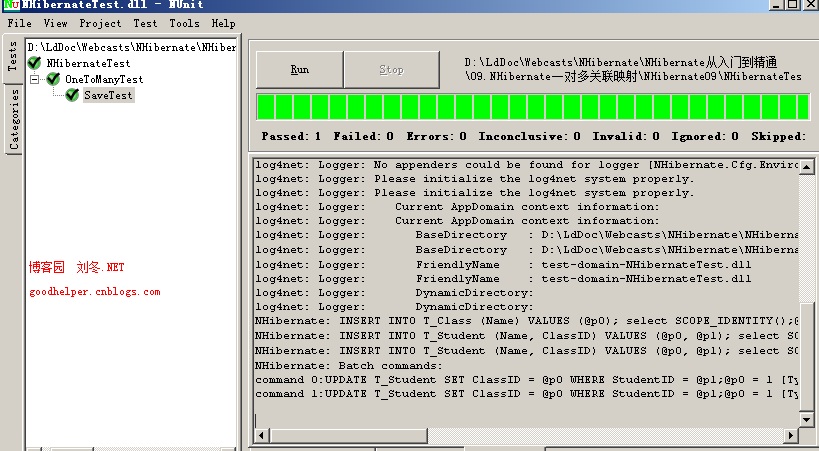819x451 pixels.
Task: Click the green checkmark beside NHibernateTest
Action: (x=34, y=63)
